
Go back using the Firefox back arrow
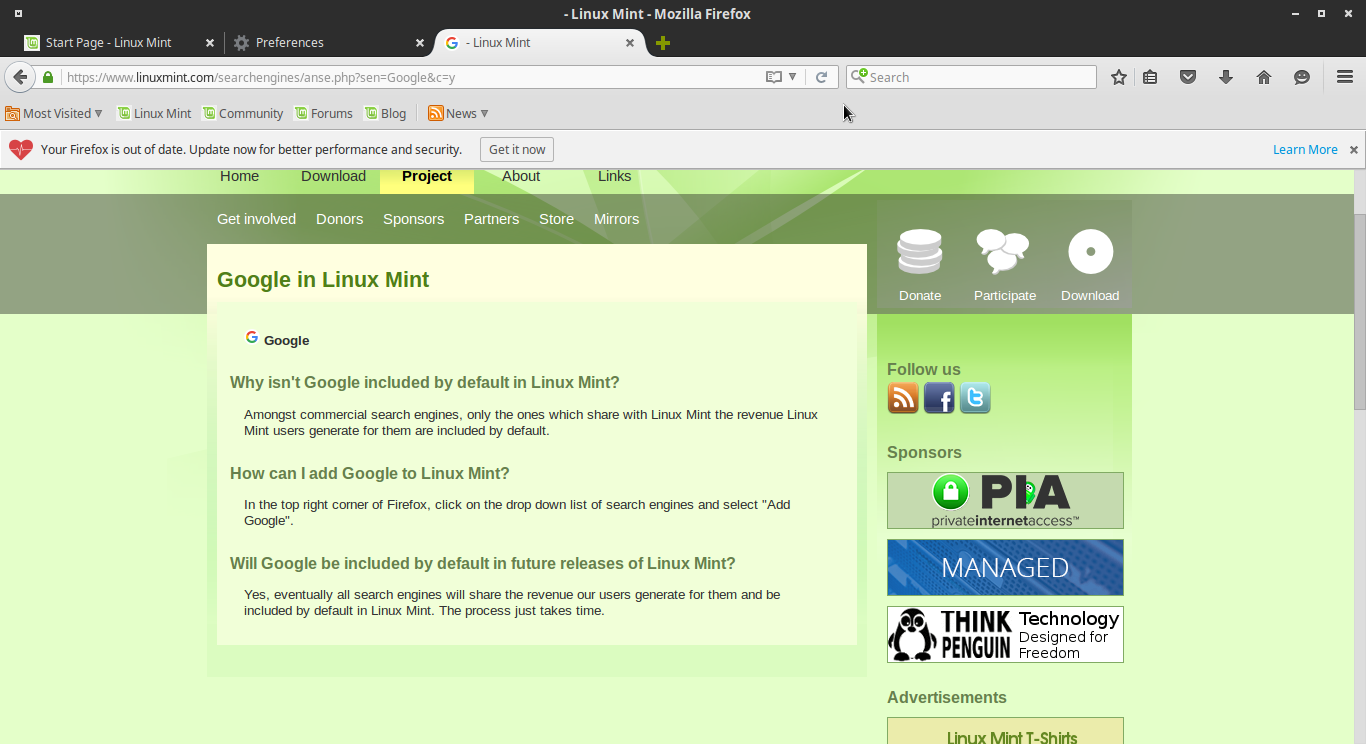coord(20,77)
